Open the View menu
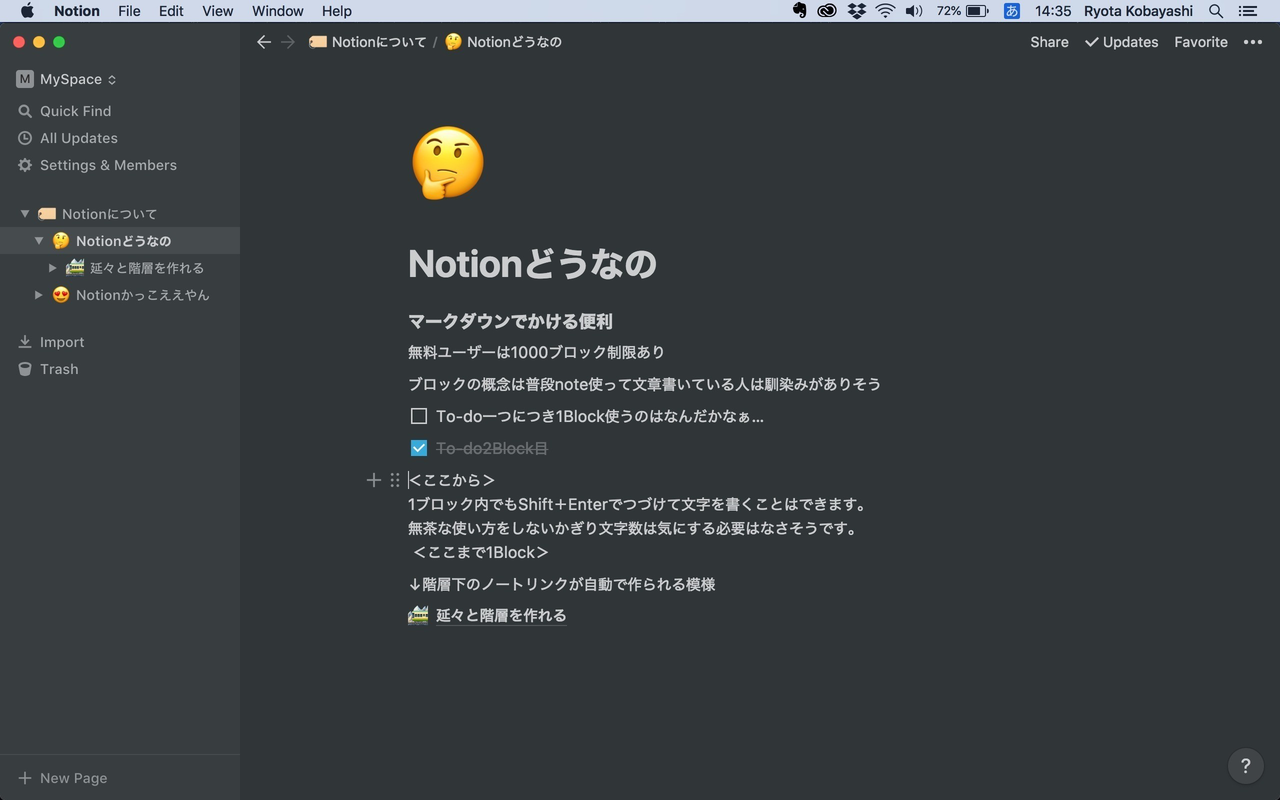 pyautogui.click(x=217, y=11)
